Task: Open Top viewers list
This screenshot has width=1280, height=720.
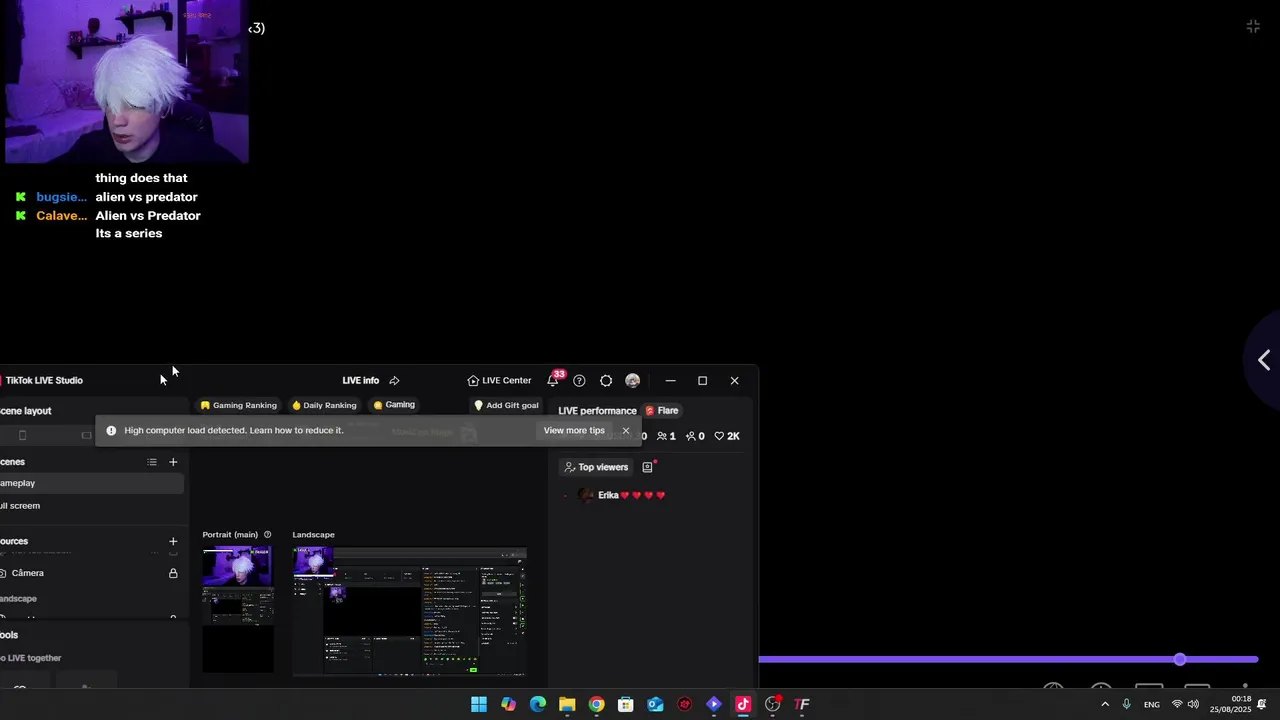Action: [596, 467]
